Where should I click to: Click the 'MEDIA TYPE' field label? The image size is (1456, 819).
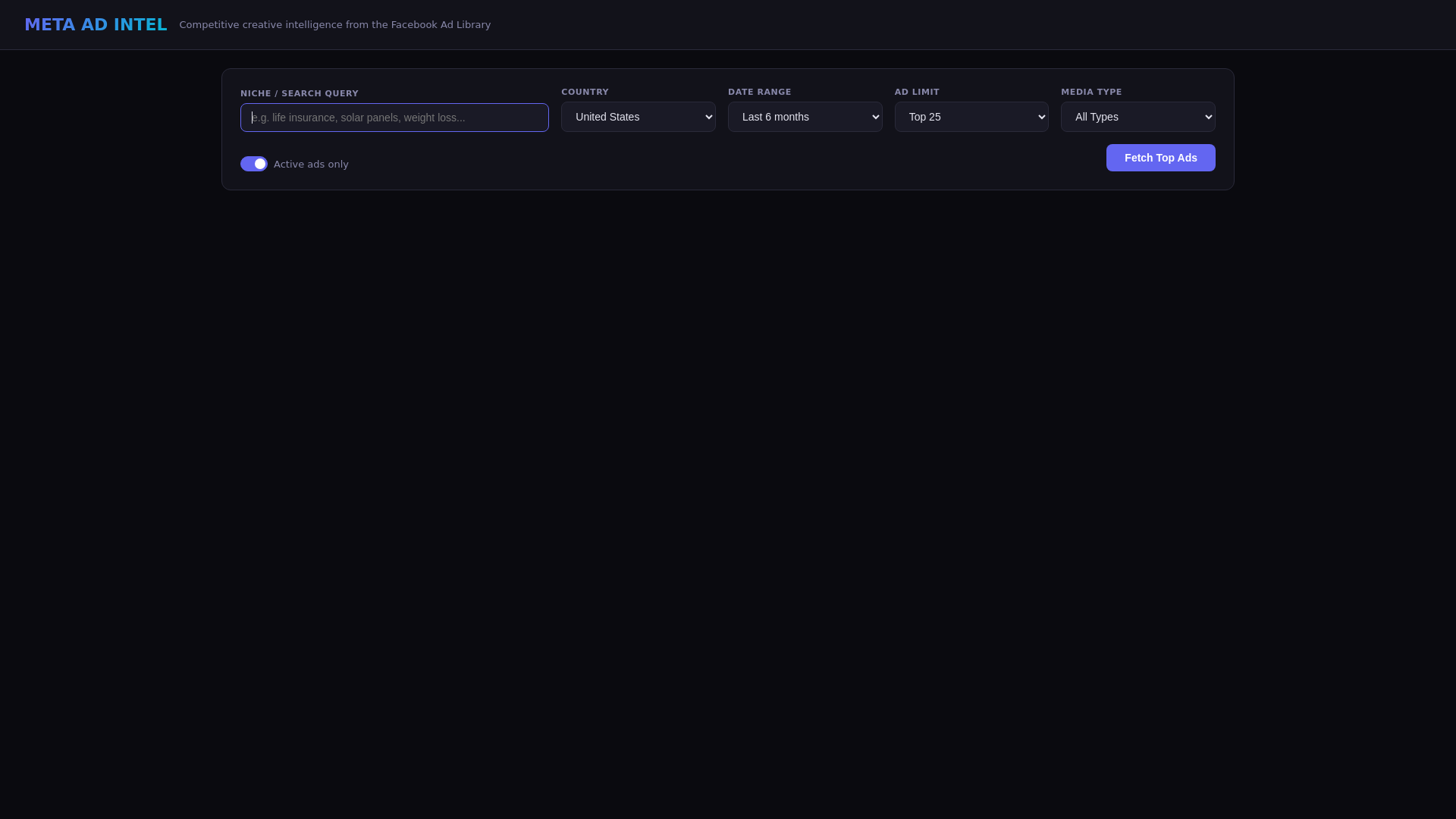(x=1091, y=92)
